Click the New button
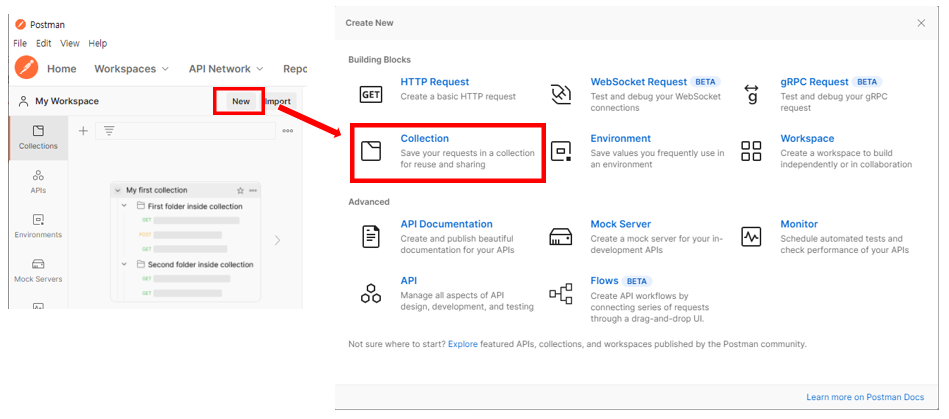The image size is (949, 419). [241, 101]
